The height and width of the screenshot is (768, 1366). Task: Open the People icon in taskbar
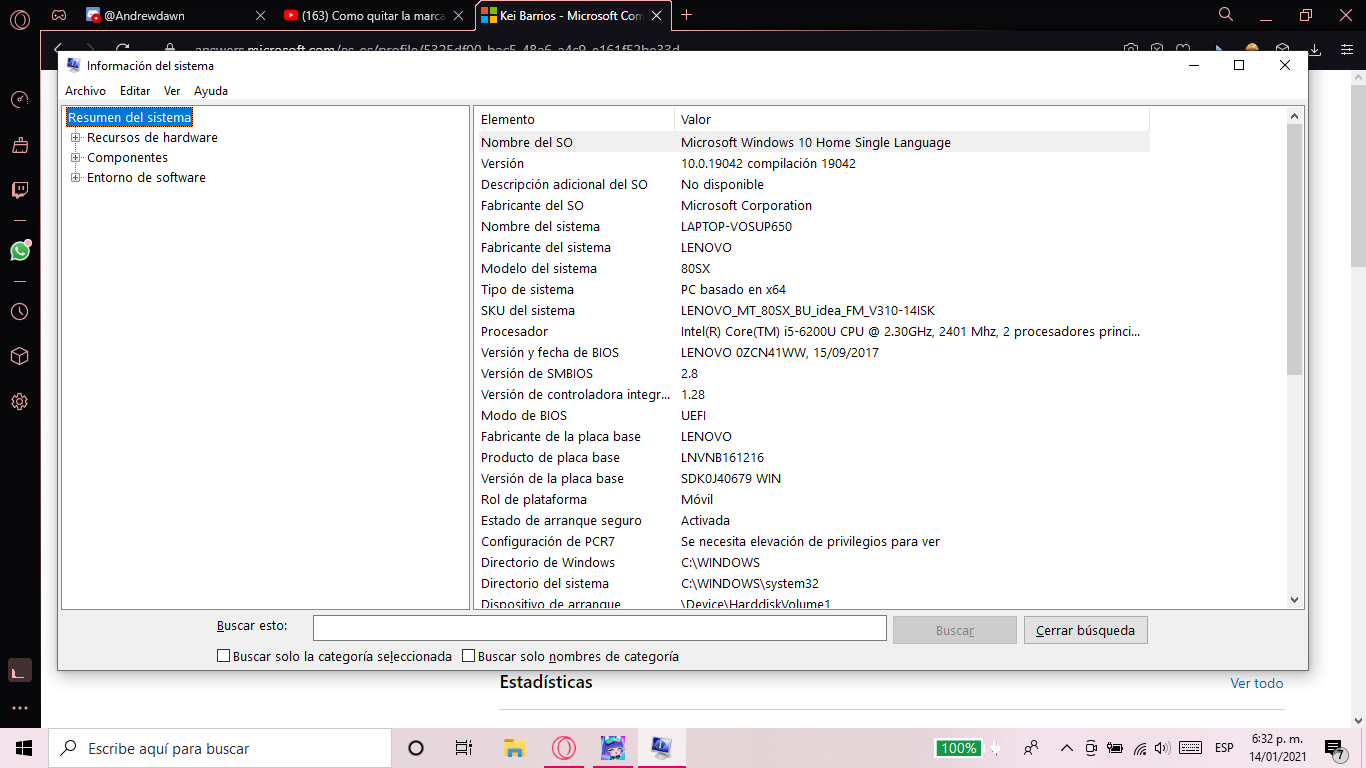1030,748
